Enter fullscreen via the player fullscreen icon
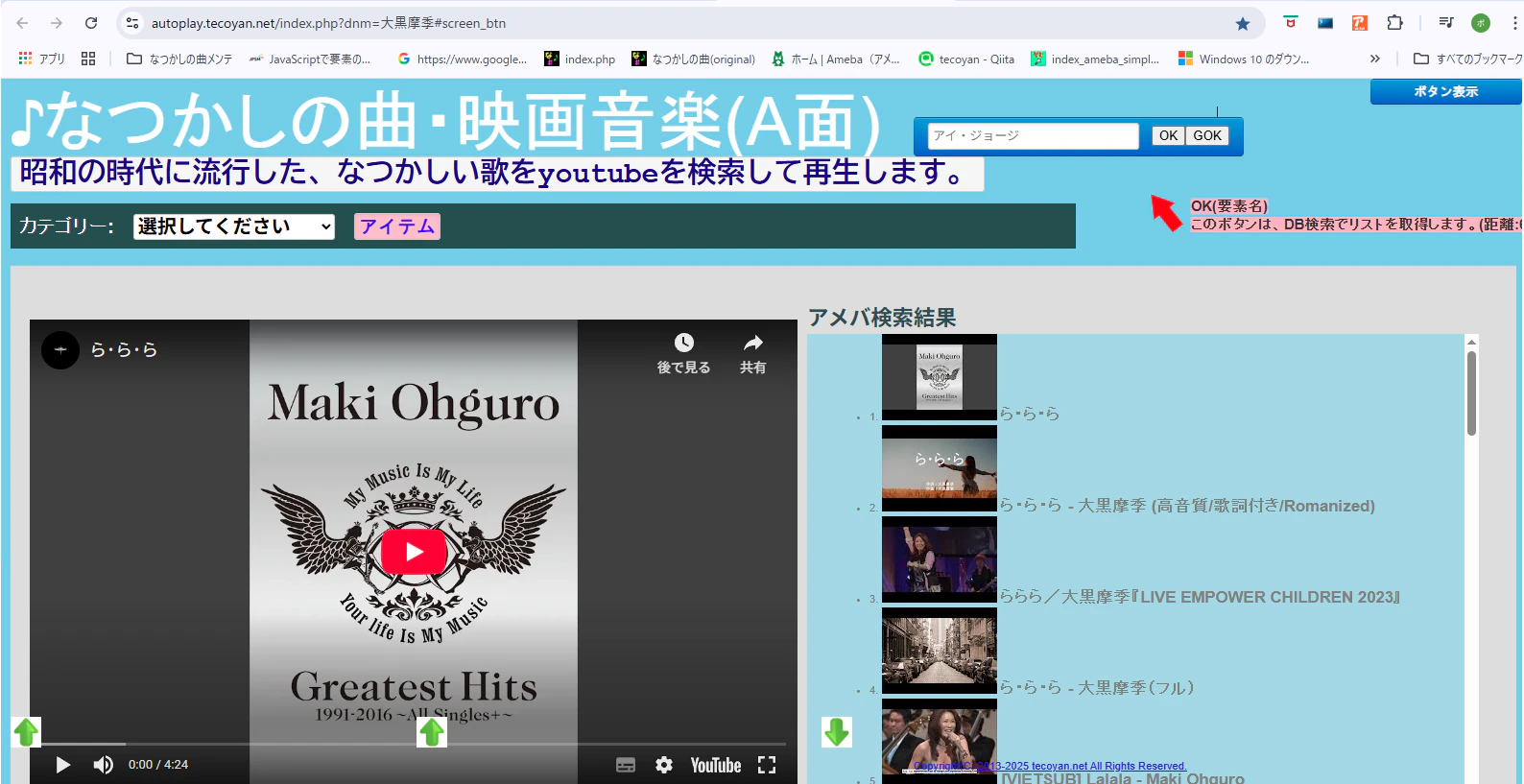Screen dimensions: 1524x784 click(767, 765)
